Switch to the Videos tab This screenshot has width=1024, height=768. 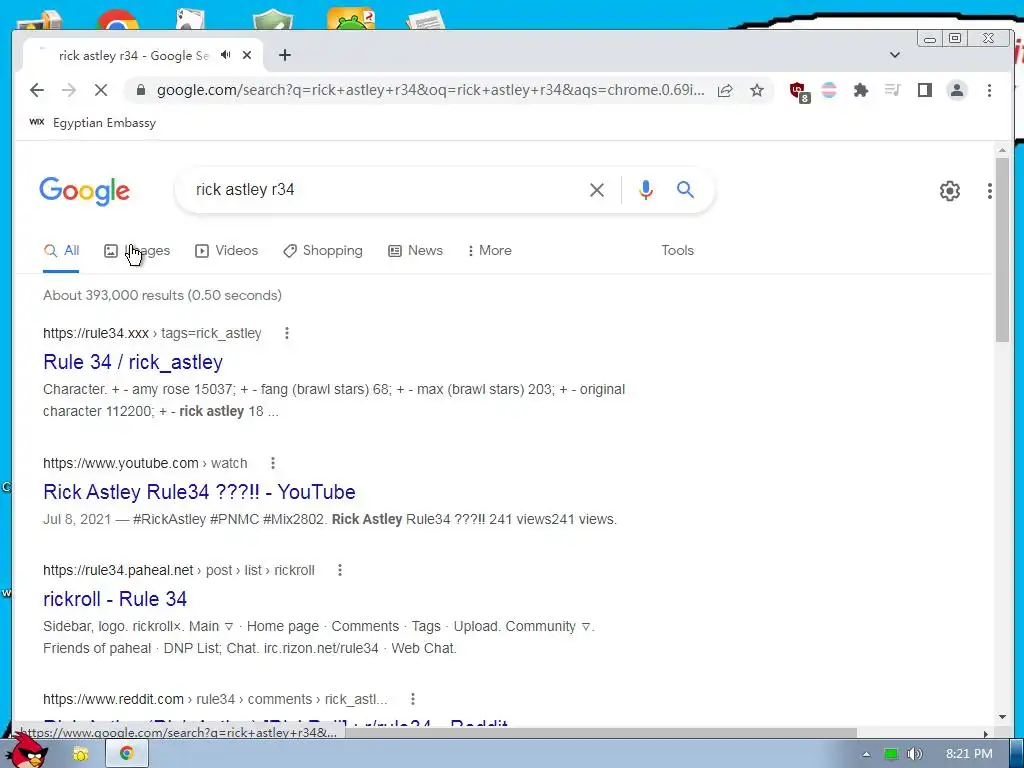pos(227,251)
